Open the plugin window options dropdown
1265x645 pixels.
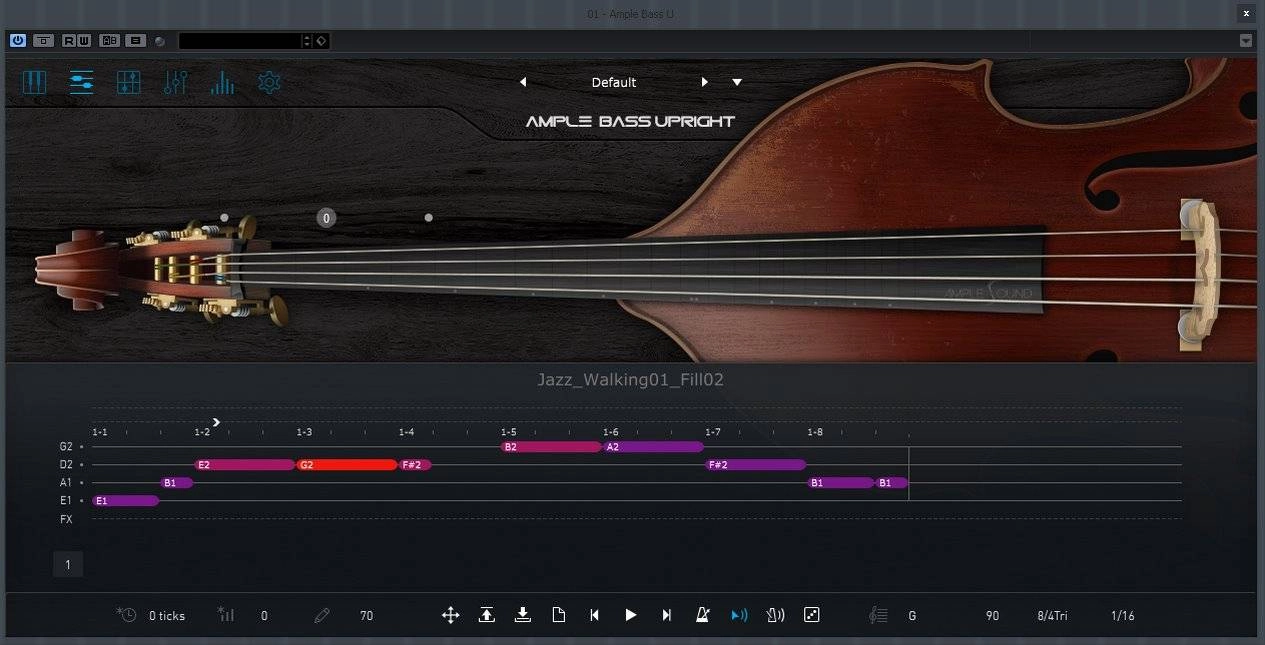point(1246,41)
